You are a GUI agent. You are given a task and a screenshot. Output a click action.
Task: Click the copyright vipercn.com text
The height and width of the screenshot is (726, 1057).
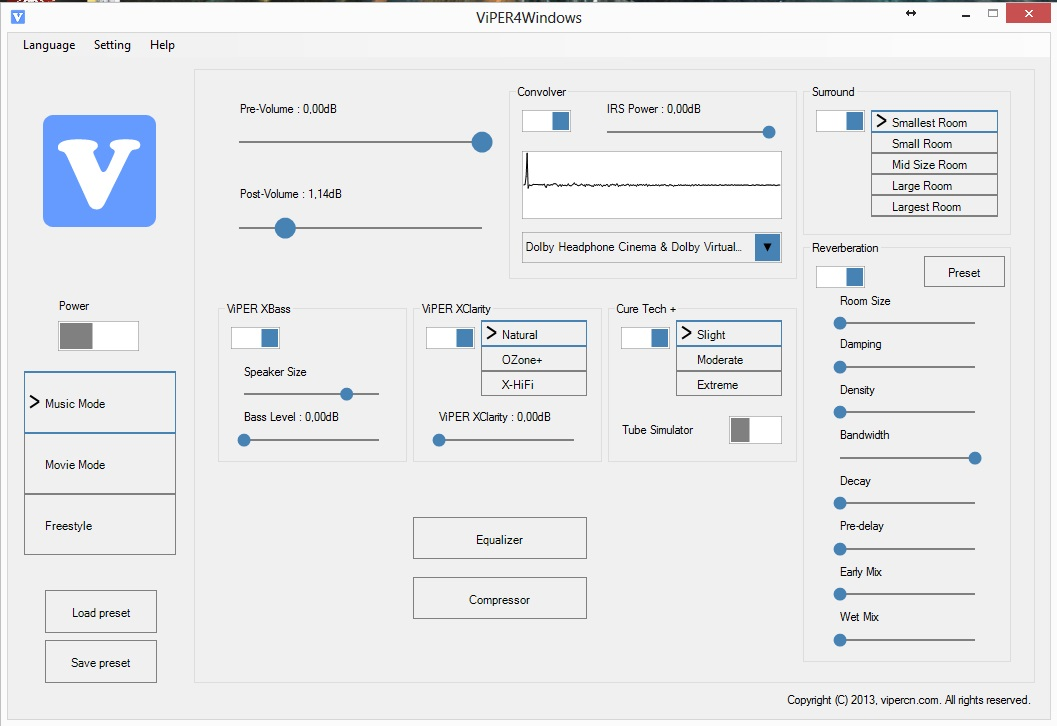point(909,700)
